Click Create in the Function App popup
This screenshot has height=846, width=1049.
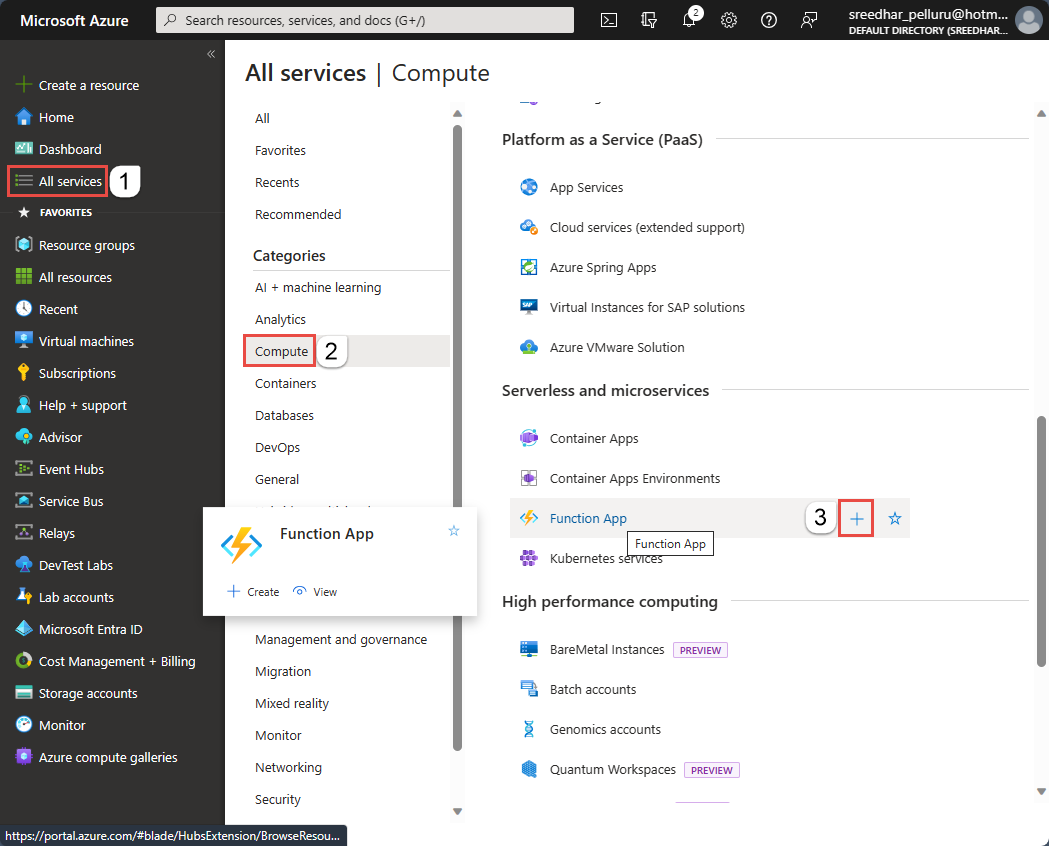pyautogui.click(x=254, y=592)
